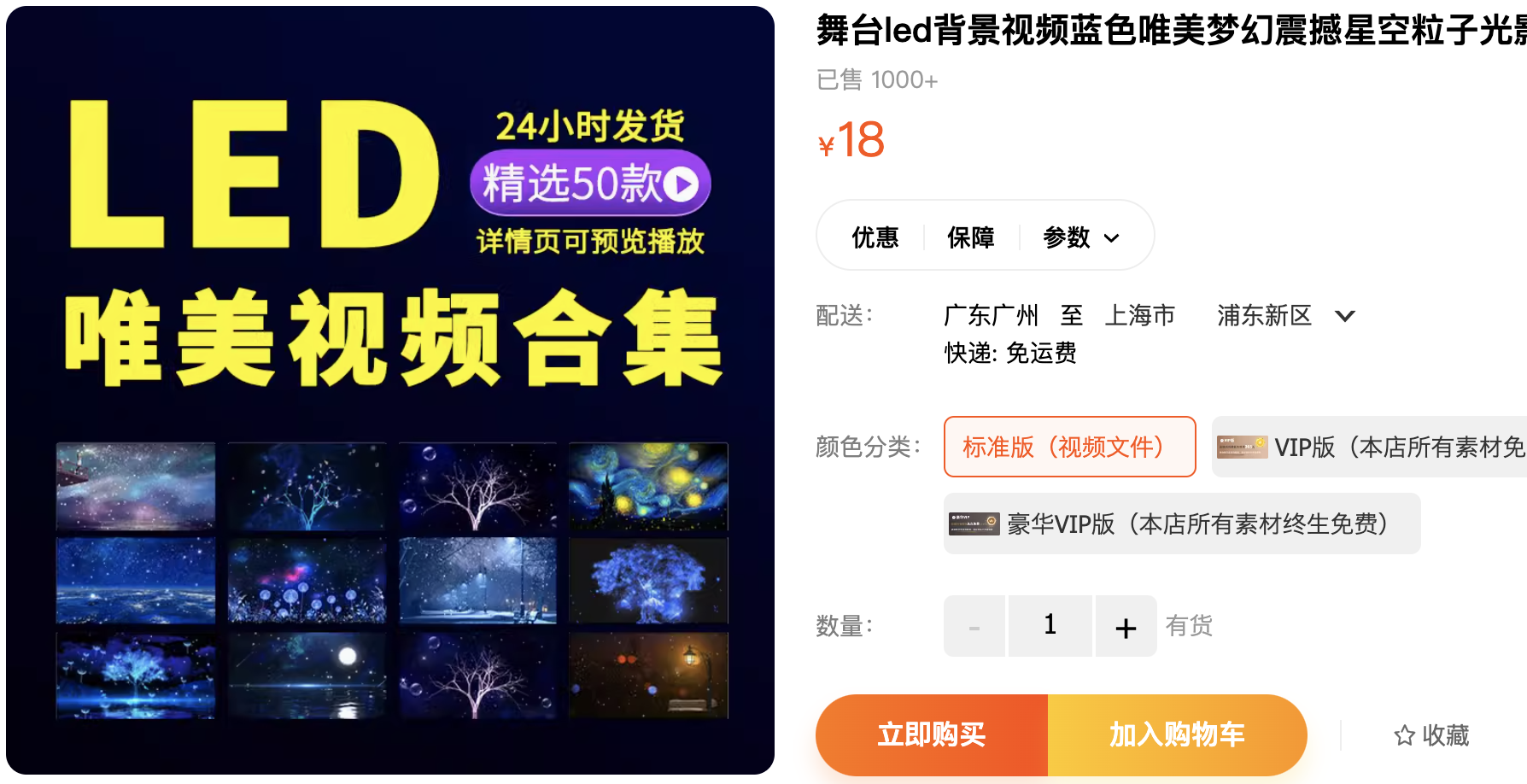Click the 豪华VIP版 card thumbnail icon
Viewport: 1527px width, 784px height.
974,524
